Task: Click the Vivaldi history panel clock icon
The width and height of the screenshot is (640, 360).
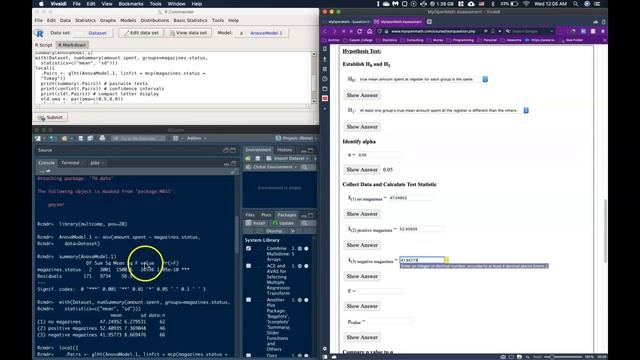Action: pyautogui.click(x=325, y=79)
